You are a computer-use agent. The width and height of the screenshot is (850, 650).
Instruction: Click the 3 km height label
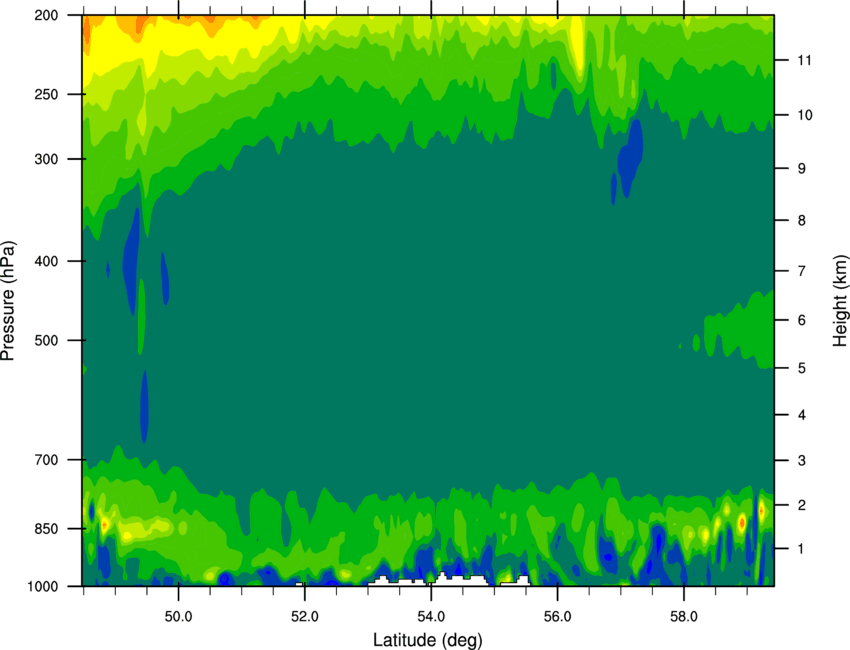point(802,461)
